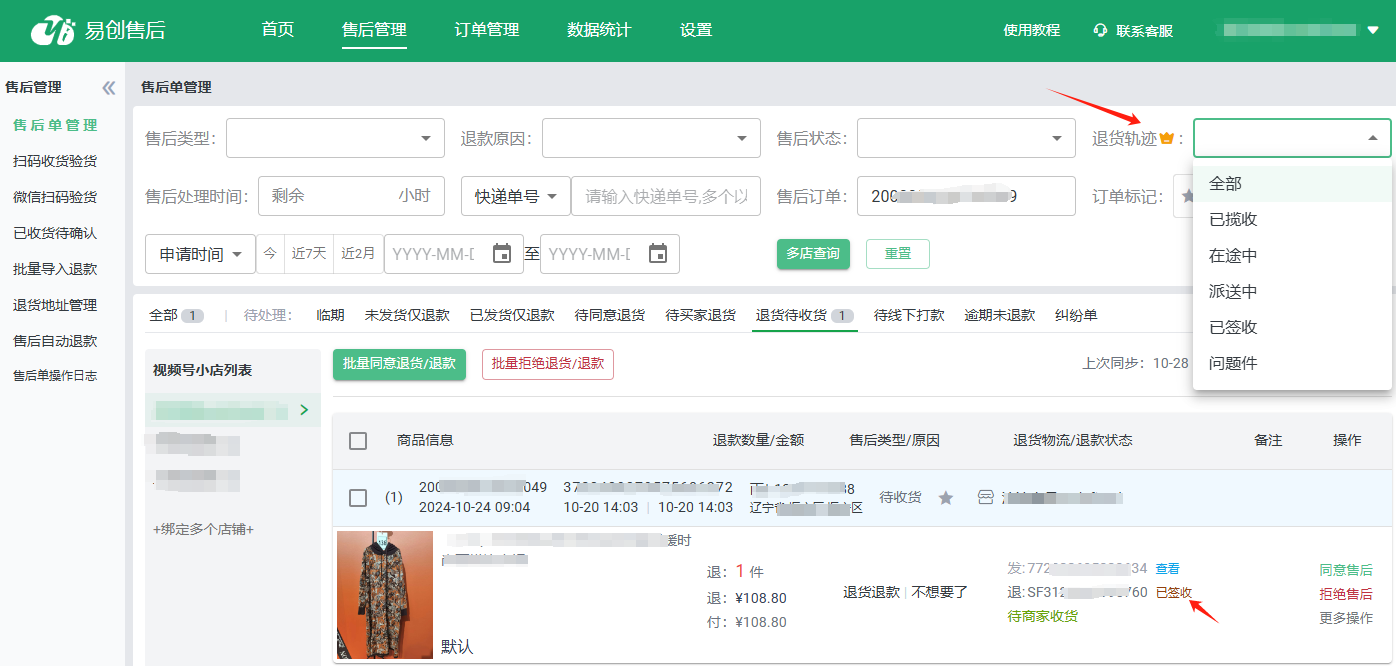Click the 同意售后 link

[1345, 570]
